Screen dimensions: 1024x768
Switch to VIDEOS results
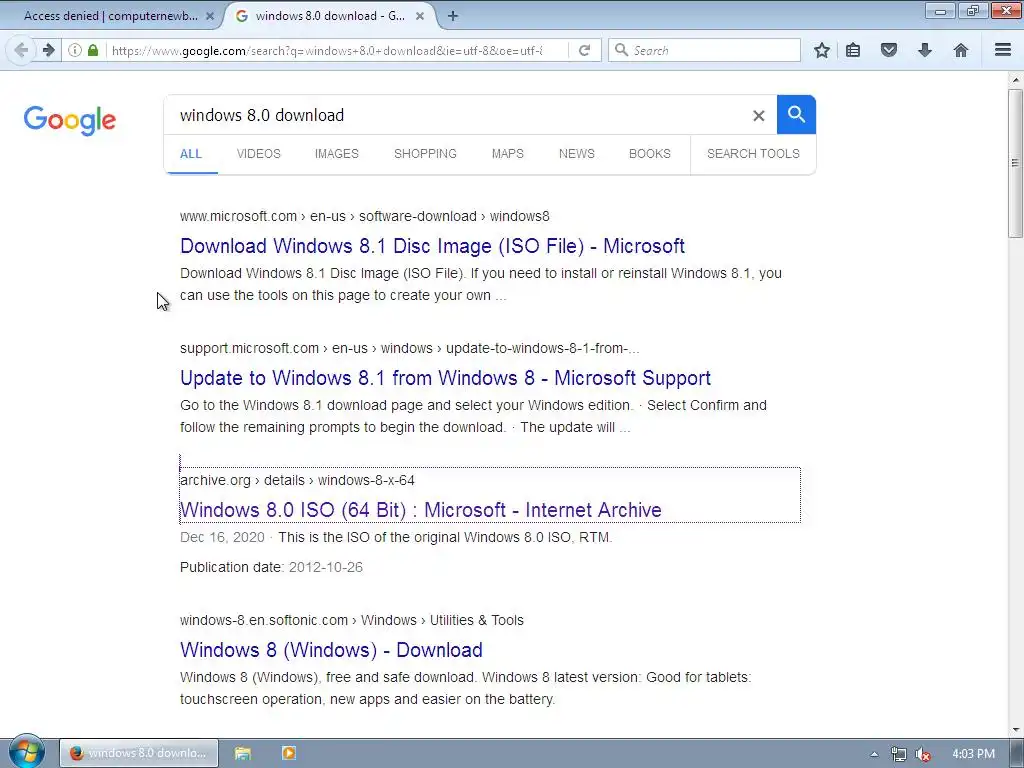tap(259, 154)
